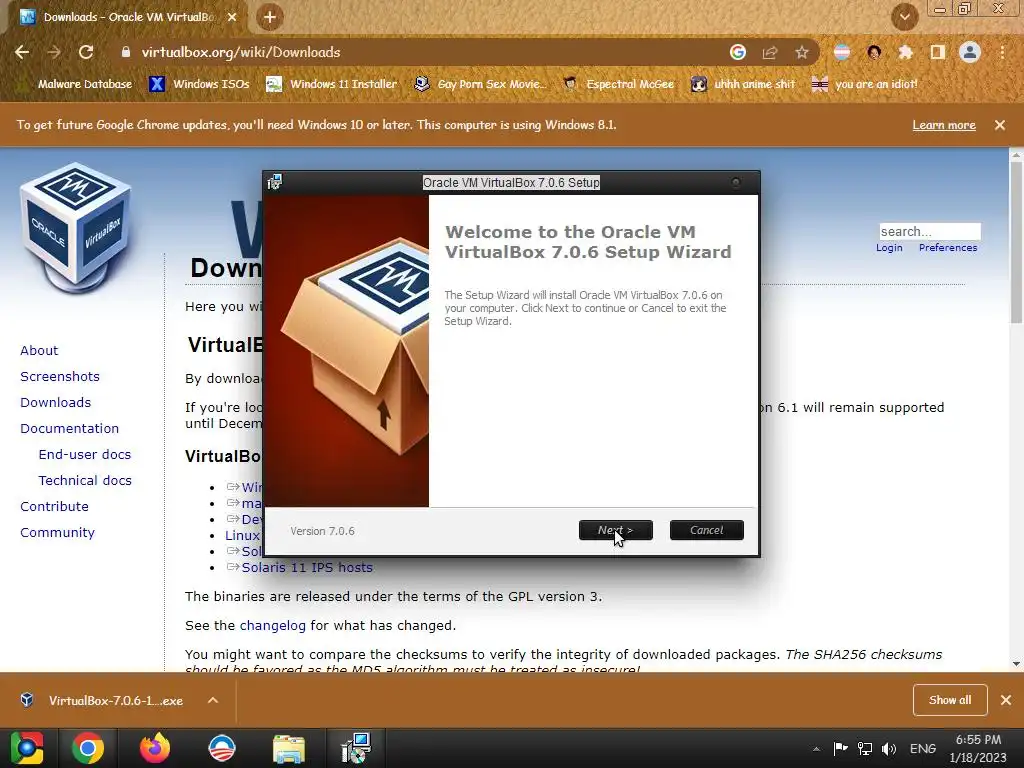The width and height of the screenshot is (1024, 768).
Task: Click the ENG language indicator
Action: click(922, 748)
